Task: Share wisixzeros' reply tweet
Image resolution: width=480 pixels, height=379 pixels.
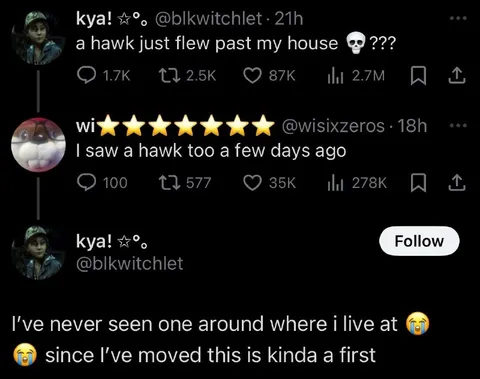Action: [x=456, y=183]
